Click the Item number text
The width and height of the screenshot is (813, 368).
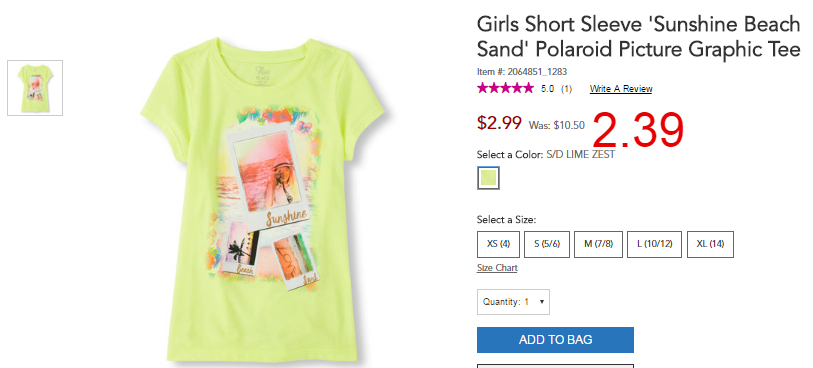click(x=522, y=72)
